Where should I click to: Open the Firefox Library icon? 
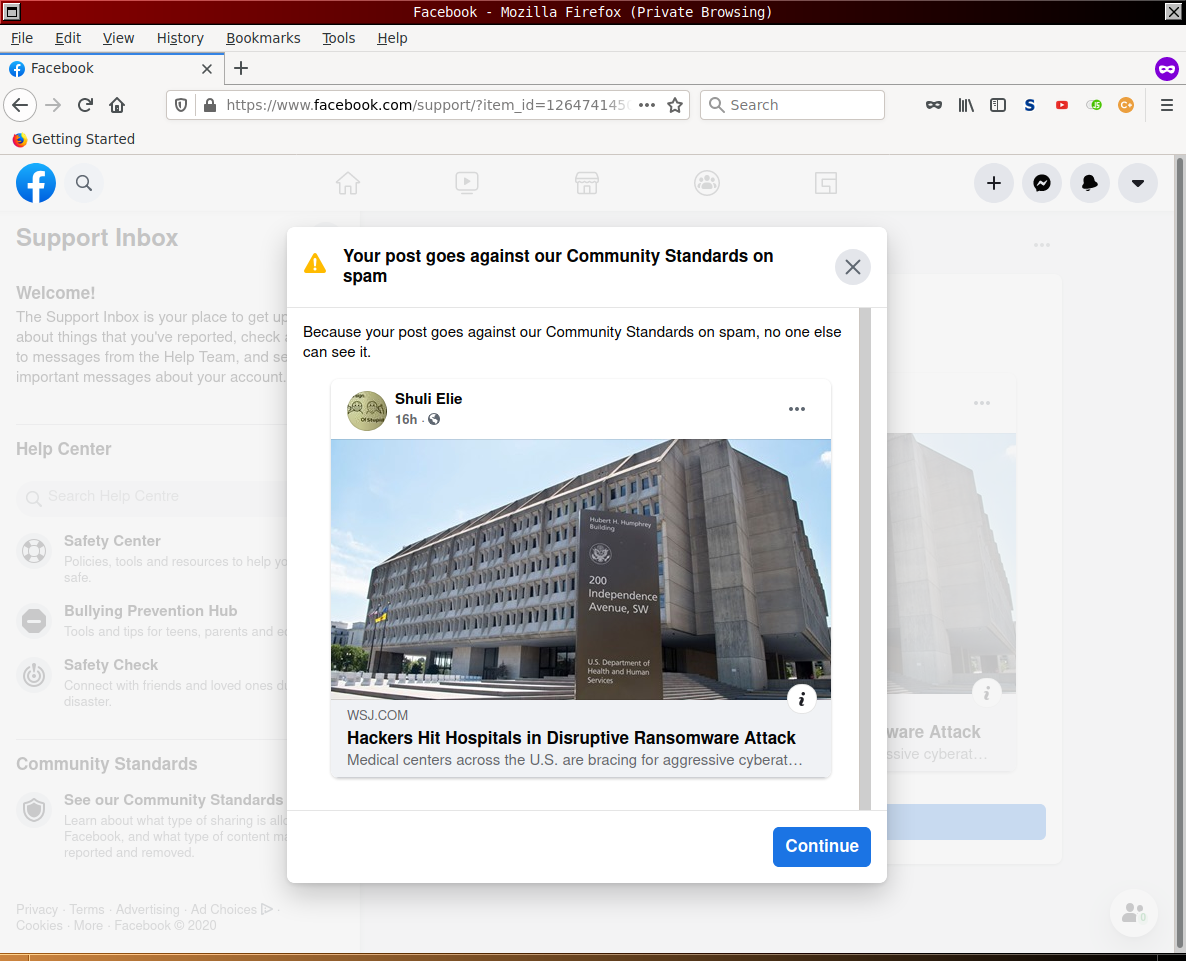pos(966,105)
